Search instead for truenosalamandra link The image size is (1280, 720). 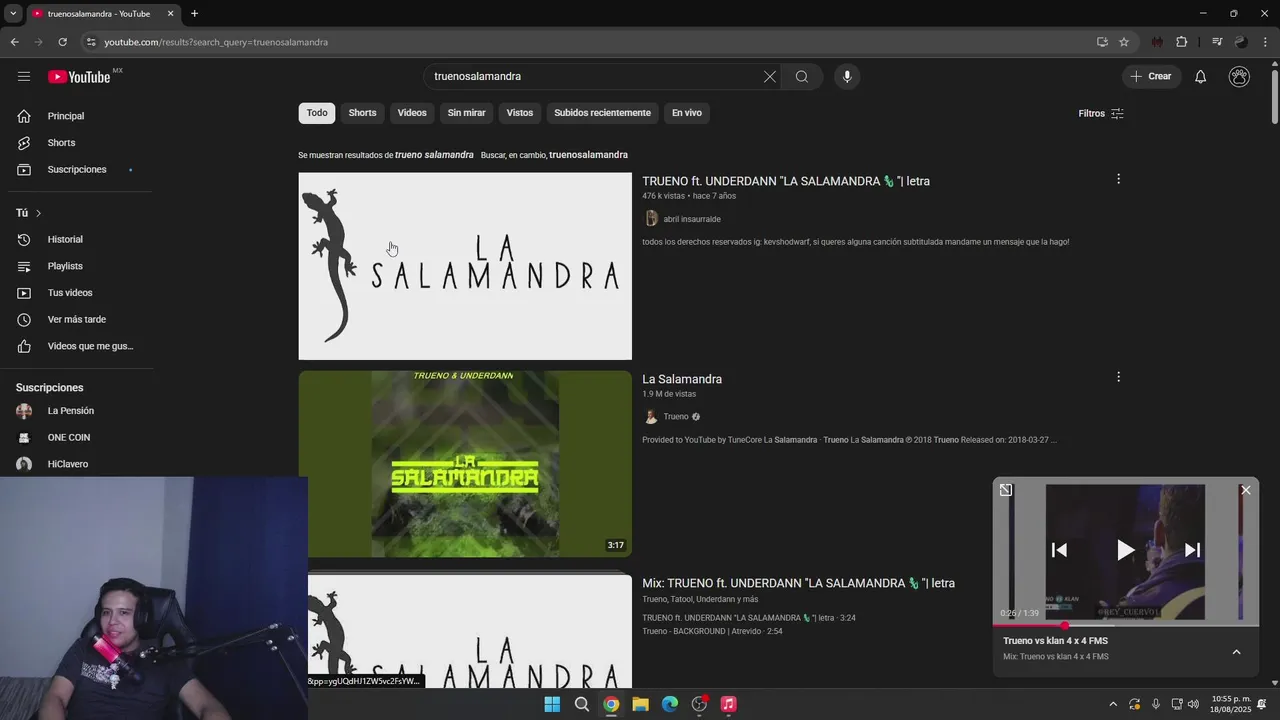[x=588, y=155]
